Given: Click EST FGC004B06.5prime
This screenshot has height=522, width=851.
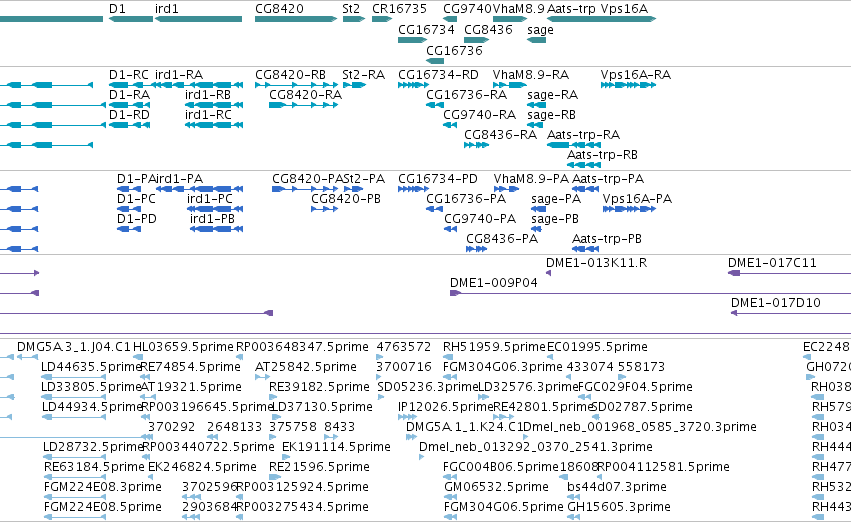Looking at the screenshot, I should click(448, 478).
